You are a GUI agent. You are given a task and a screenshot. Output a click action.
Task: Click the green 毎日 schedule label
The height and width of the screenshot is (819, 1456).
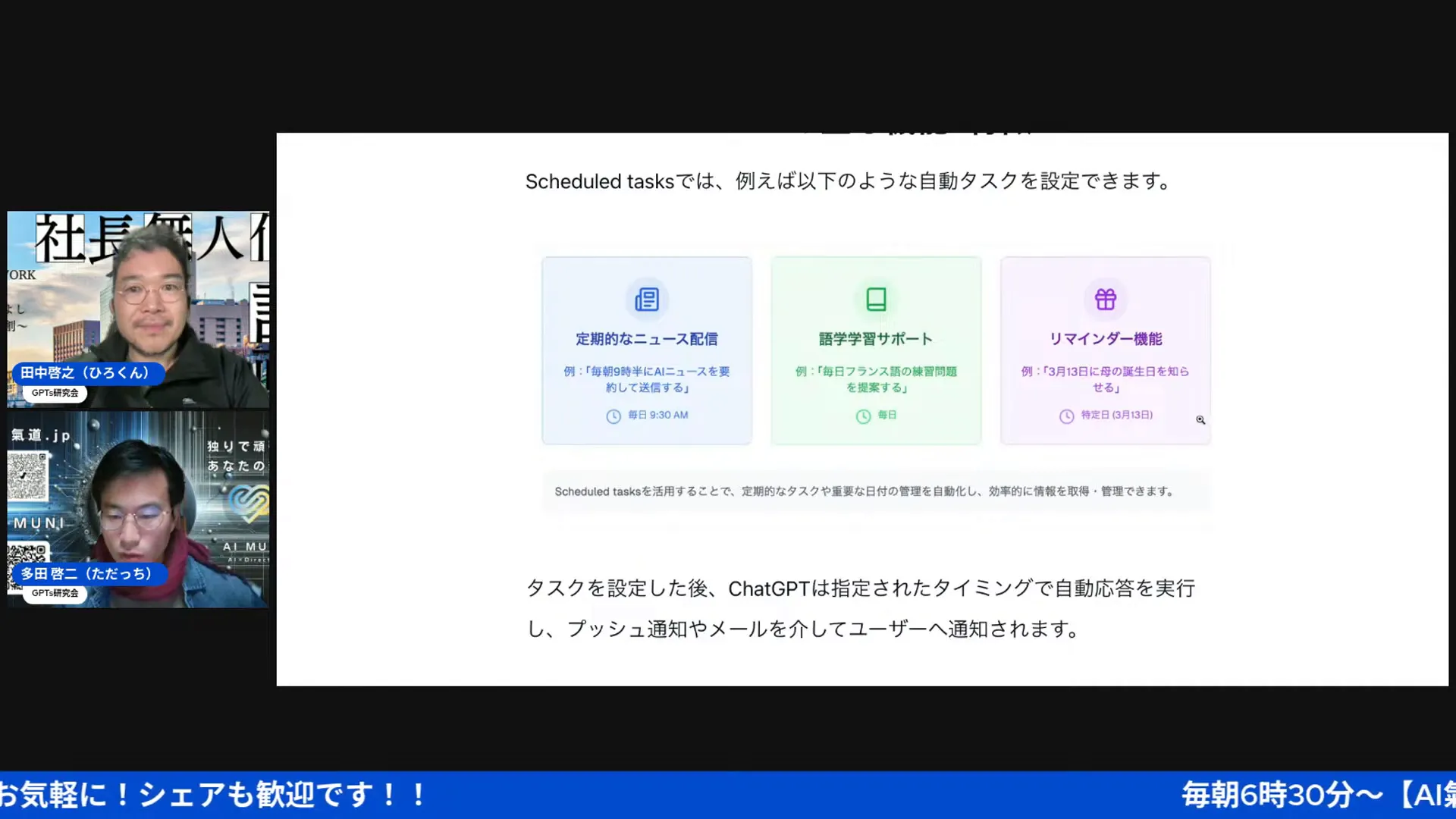point(887,416)
